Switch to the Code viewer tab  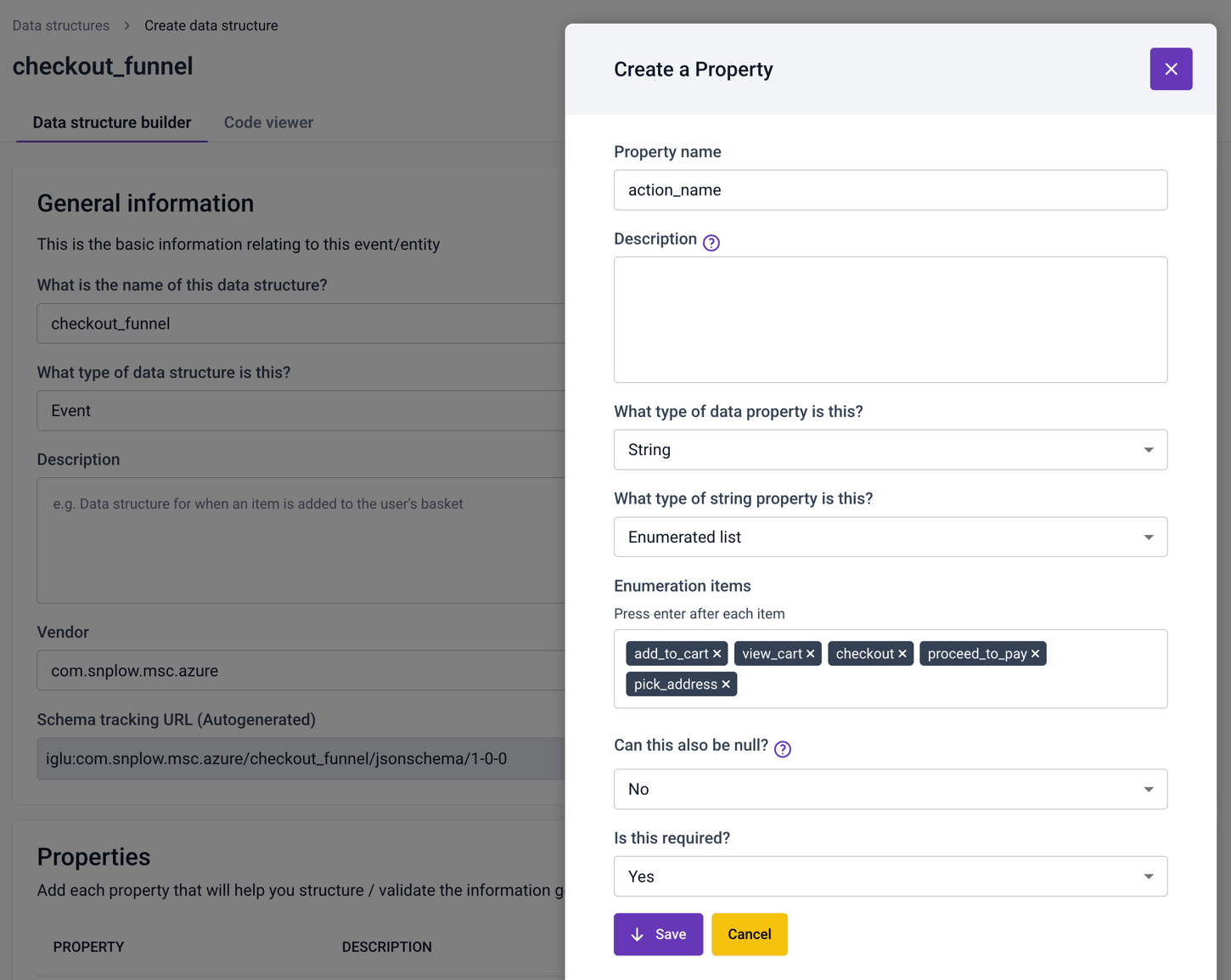(x=268, y=122)
